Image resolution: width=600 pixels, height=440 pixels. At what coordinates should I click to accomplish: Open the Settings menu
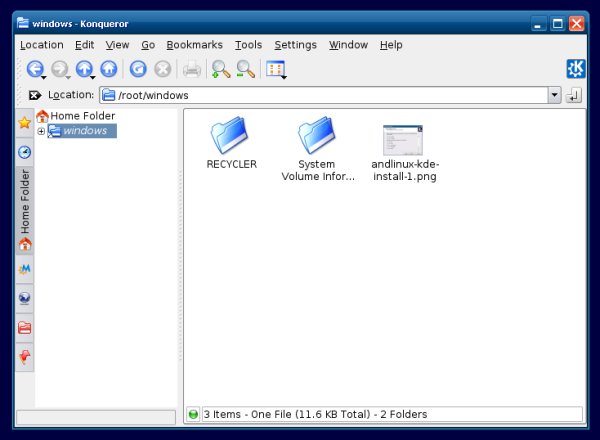point(295,45)
